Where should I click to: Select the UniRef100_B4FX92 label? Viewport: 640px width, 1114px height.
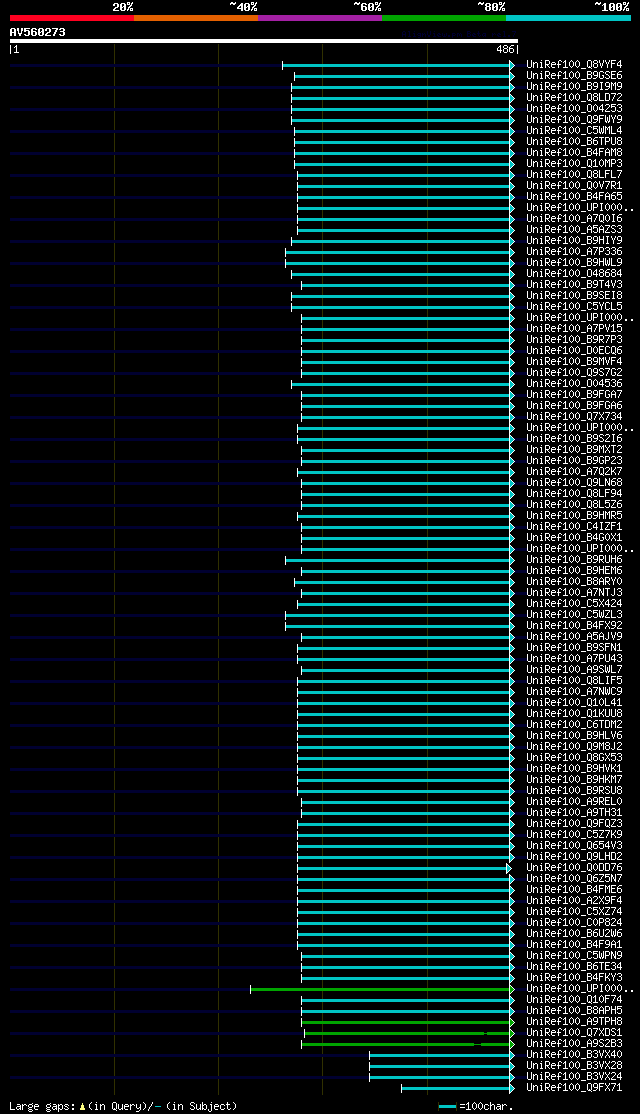pos(575,626)
